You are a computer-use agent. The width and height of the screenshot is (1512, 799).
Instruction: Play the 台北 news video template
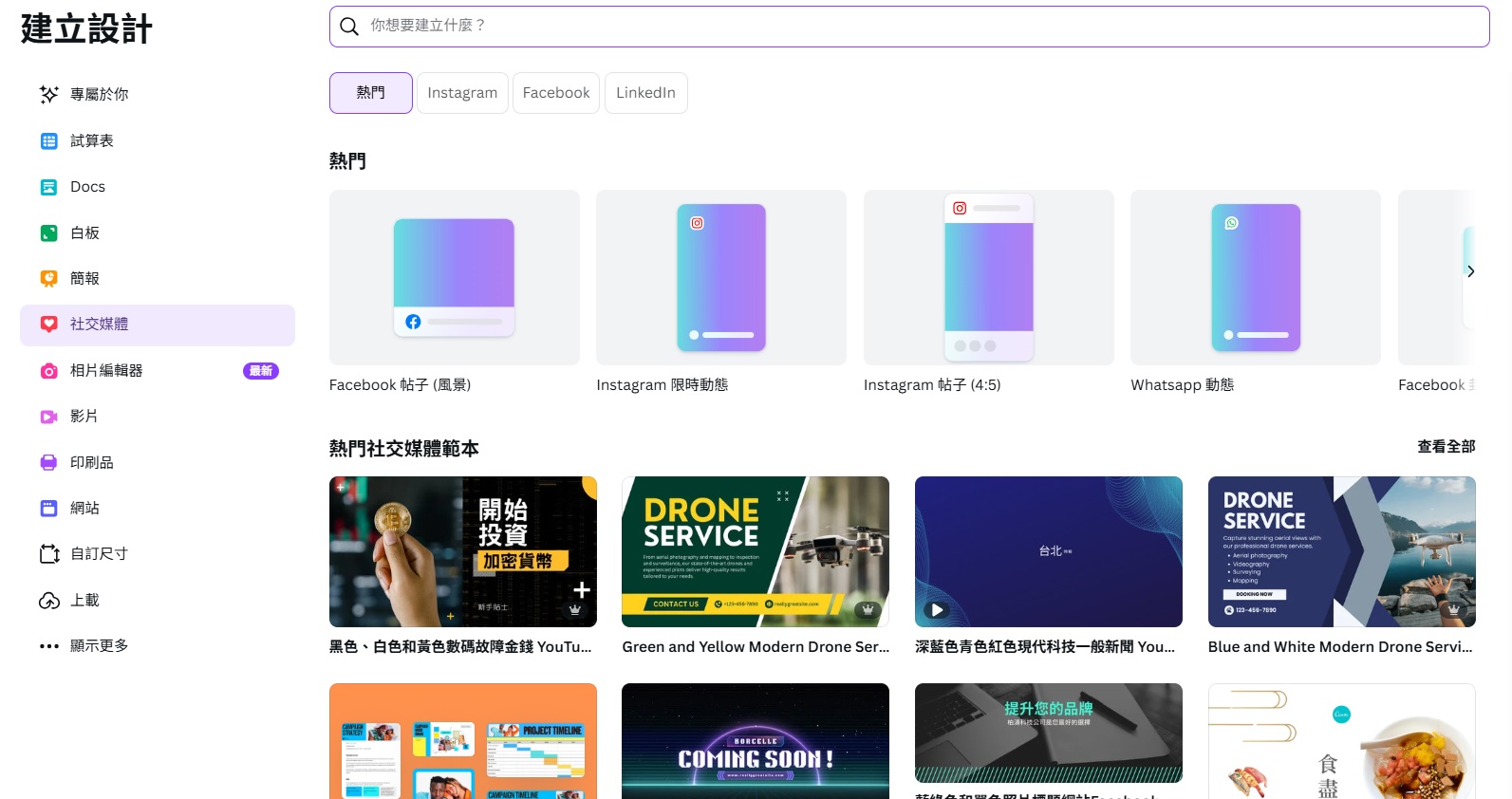(937, 610)
